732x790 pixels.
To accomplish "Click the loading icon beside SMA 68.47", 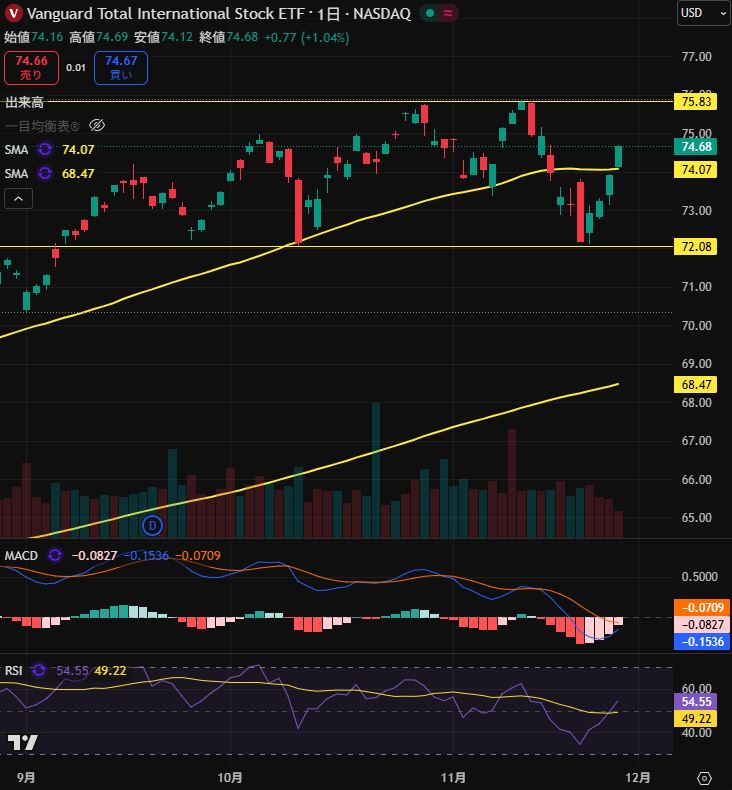I will point(45,173).
